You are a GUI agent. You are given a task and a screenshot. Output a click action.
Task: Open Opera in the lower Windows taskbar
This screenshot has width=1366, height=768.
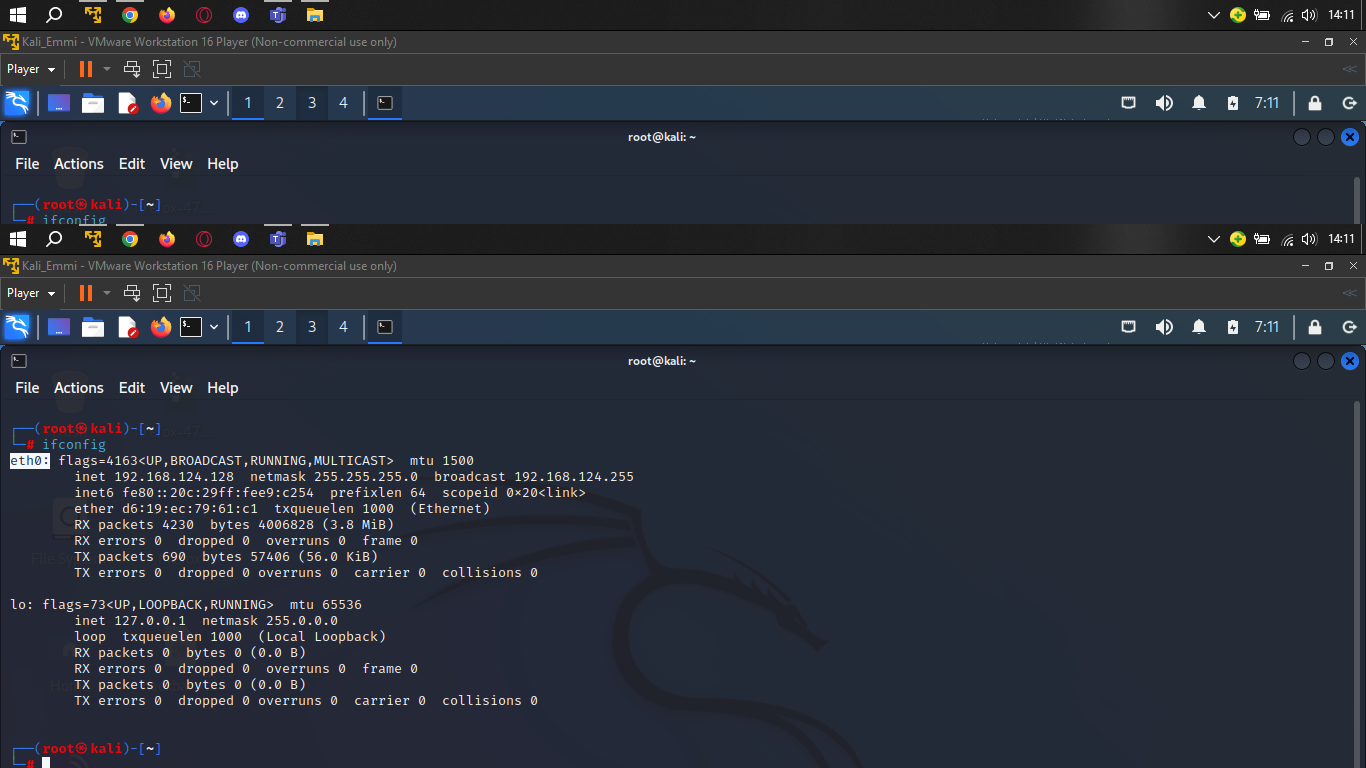click(x=204, y=239)
